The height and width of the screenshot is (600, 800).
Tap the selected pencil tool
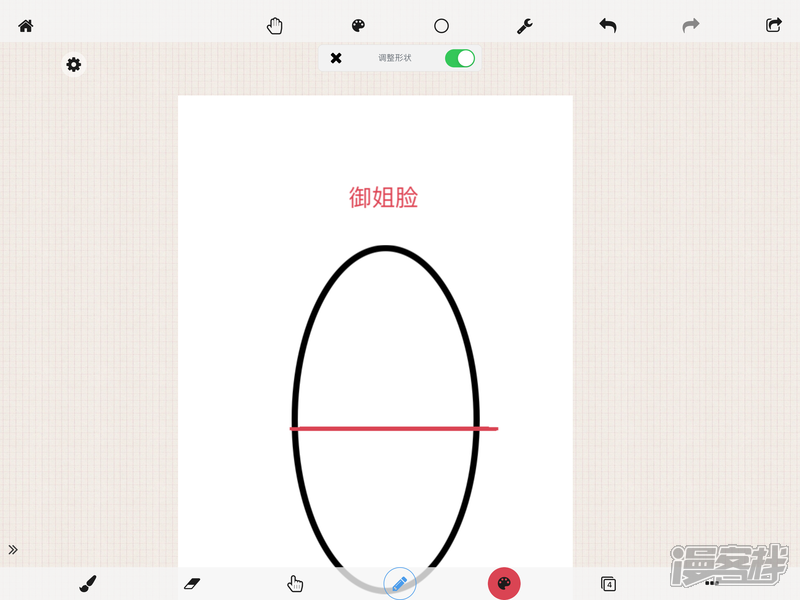(400, 583)
